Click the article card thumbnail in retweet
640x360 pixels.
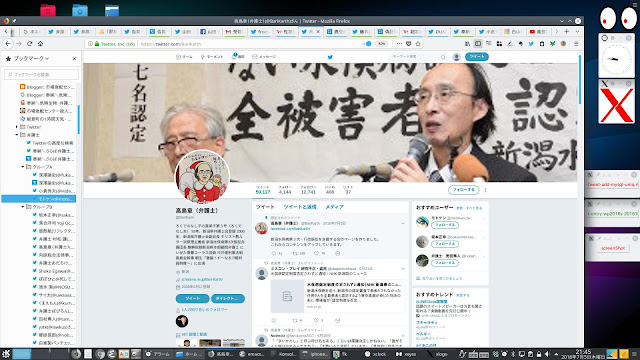tap(287, 296)
